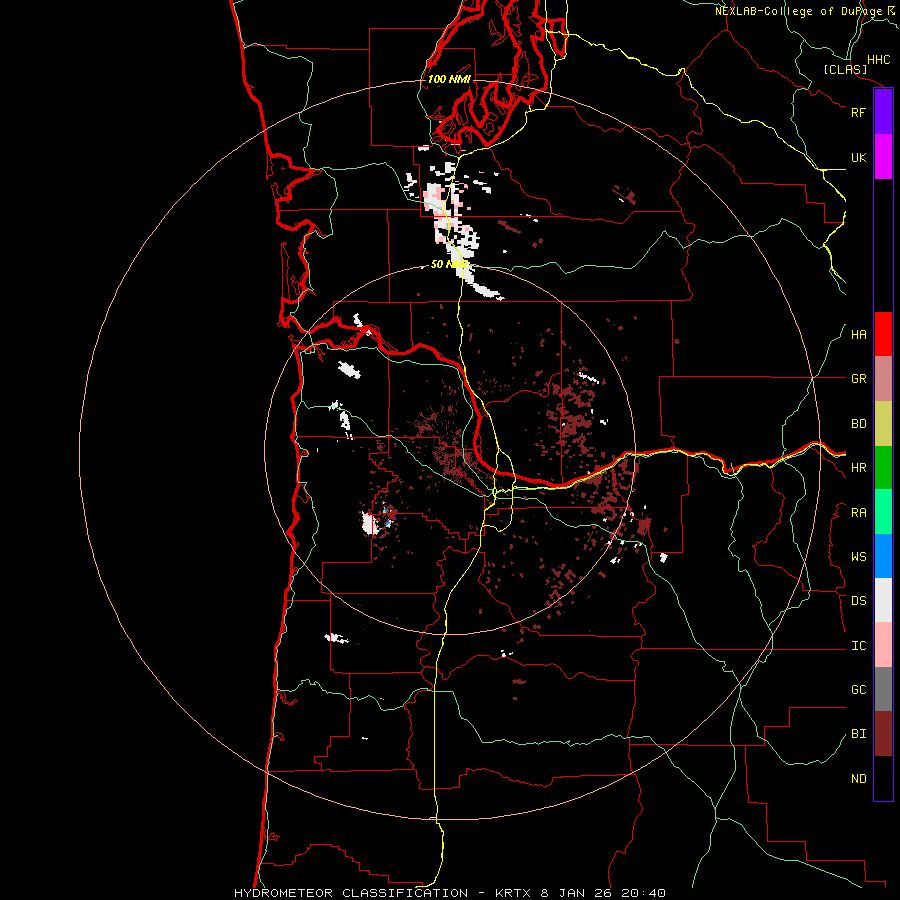Click the RF legend label

coord(858,112)
